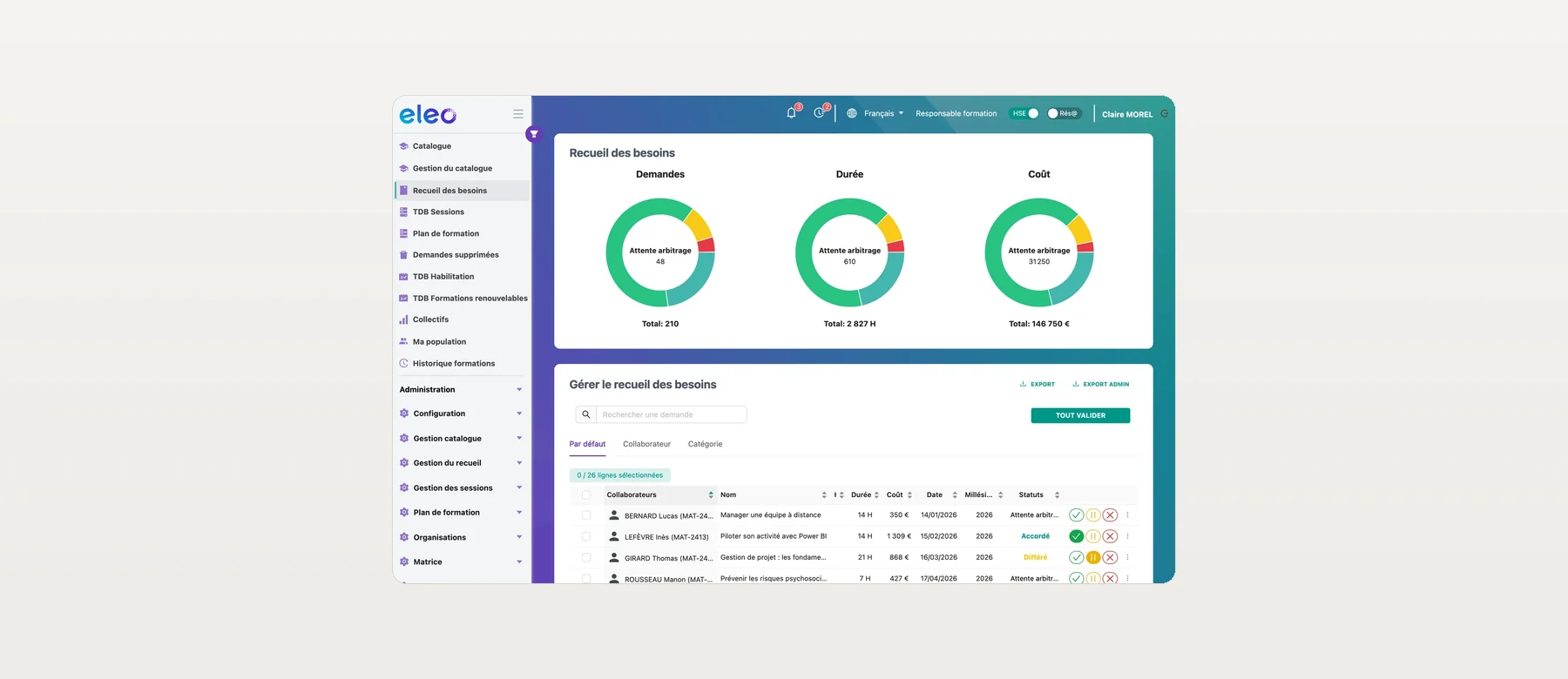Viewport: 1568px width, 679px height.
Task: Open row options menu for BERNARD Lucas
Action: pos(1127,515)
